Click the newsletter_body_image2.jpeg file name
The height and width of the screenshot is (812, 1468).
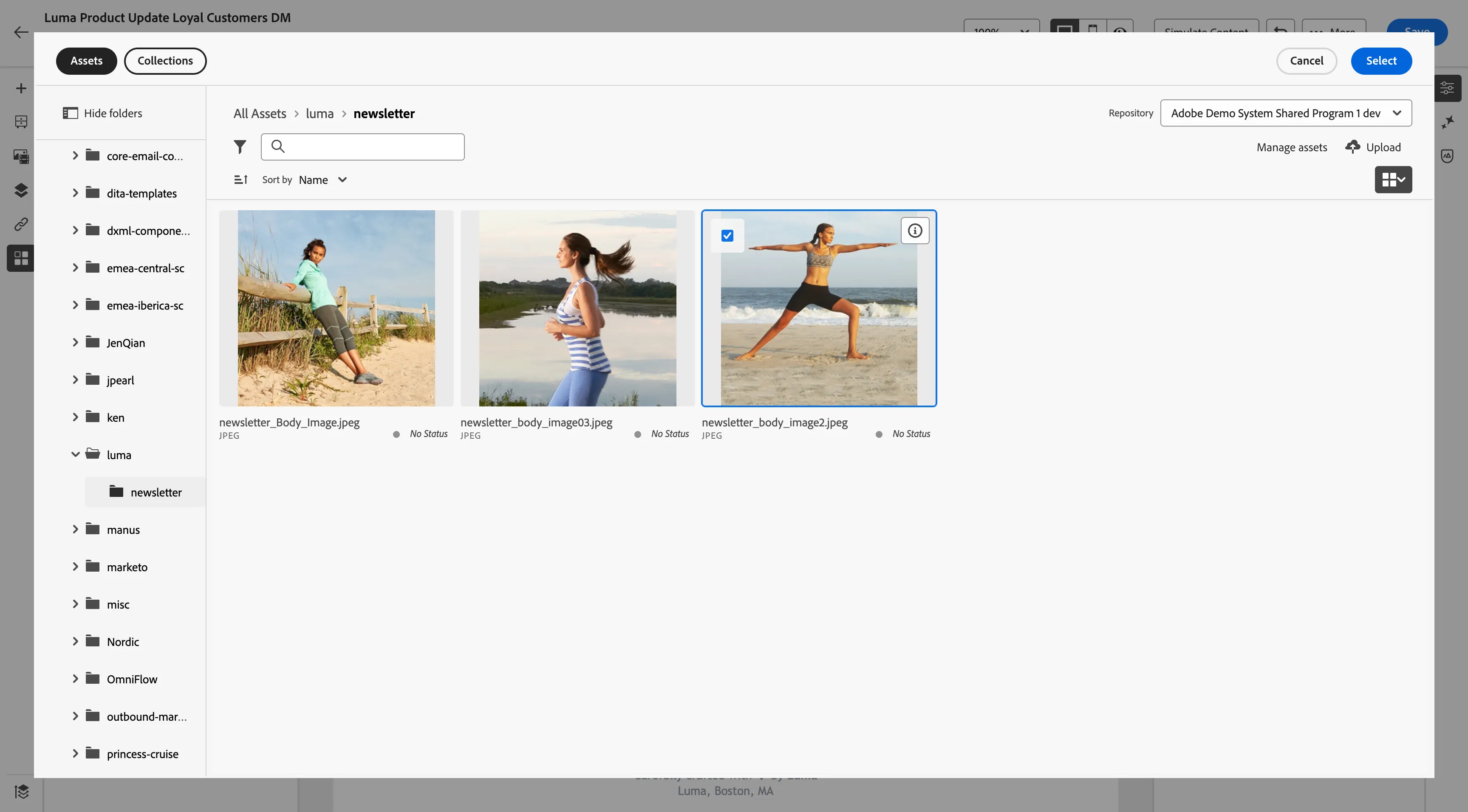tap(775, 423)
